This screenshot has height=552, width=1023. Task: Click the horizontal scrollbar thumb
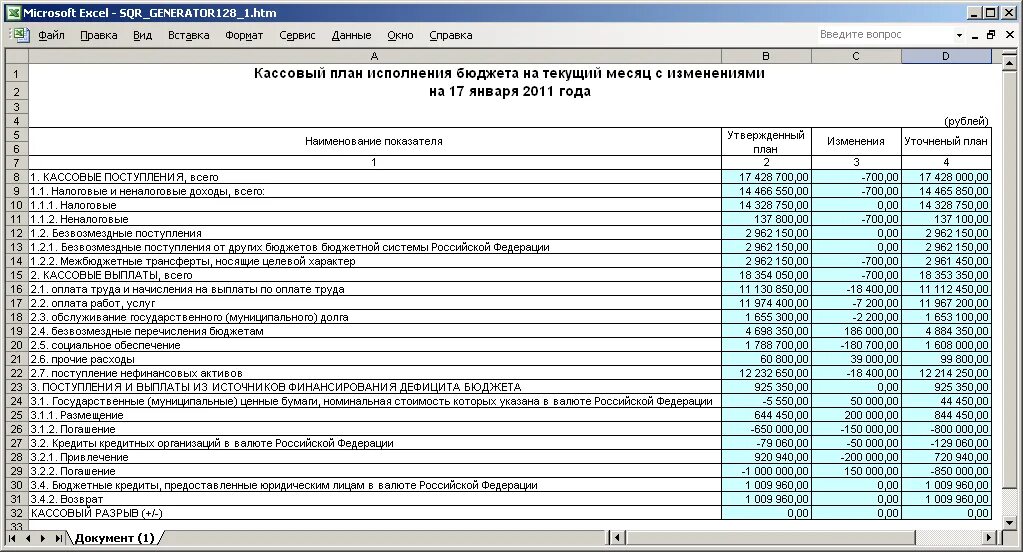click(x=771, y=538)
